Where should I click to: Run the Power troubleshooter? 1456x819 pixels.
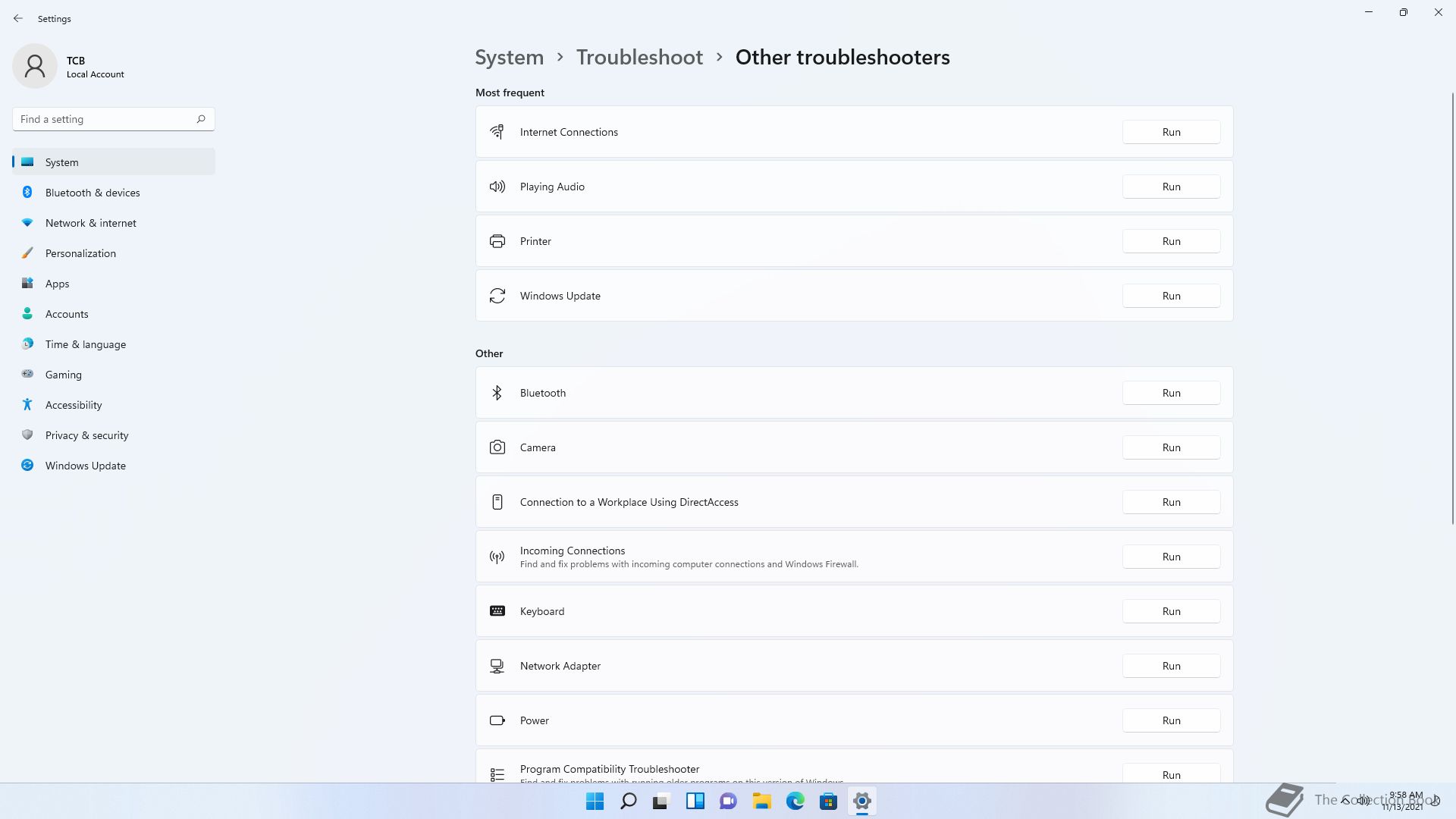1171,720
